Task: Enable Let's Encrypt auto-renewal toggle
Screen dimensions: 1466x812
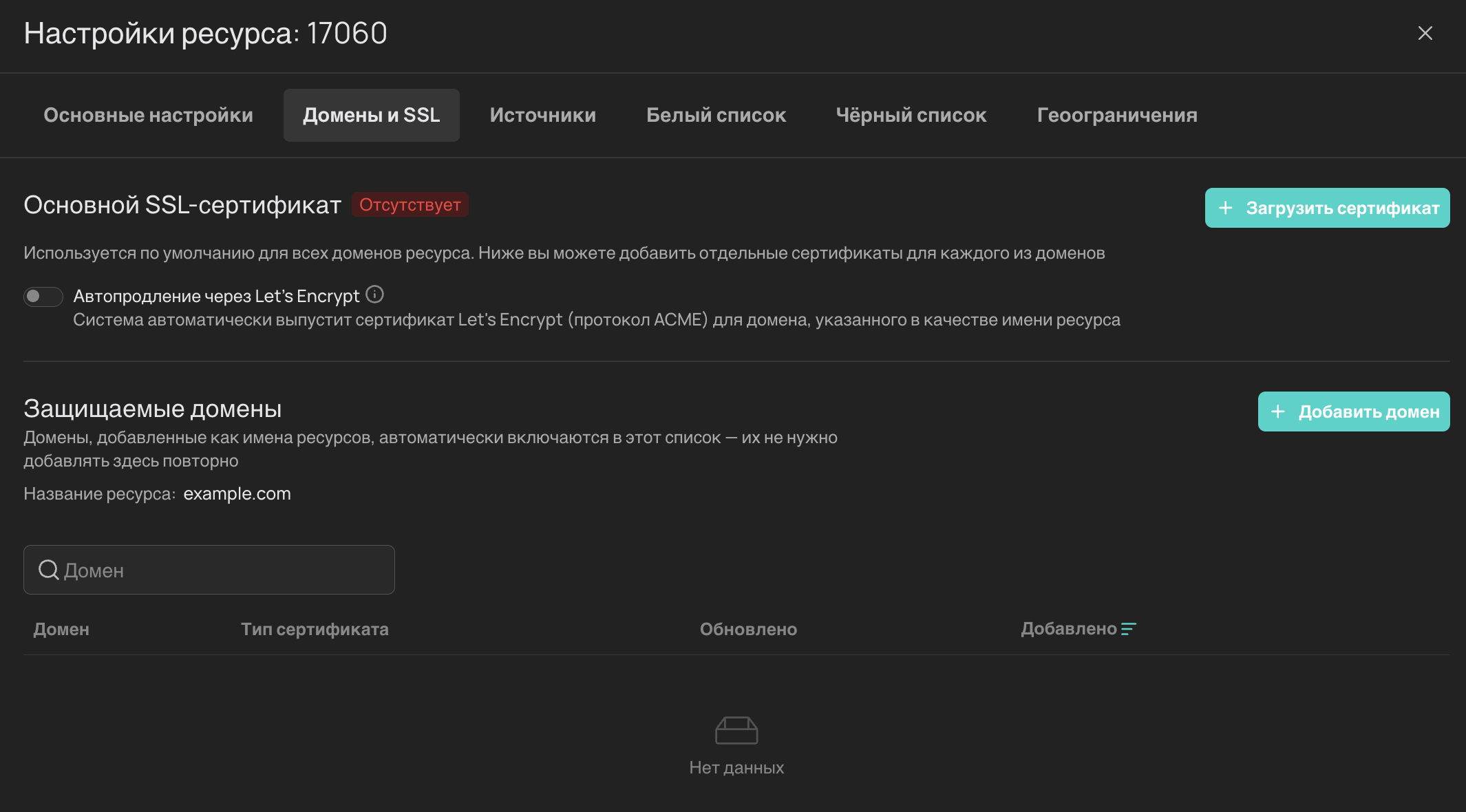Action: pos(43,297)
